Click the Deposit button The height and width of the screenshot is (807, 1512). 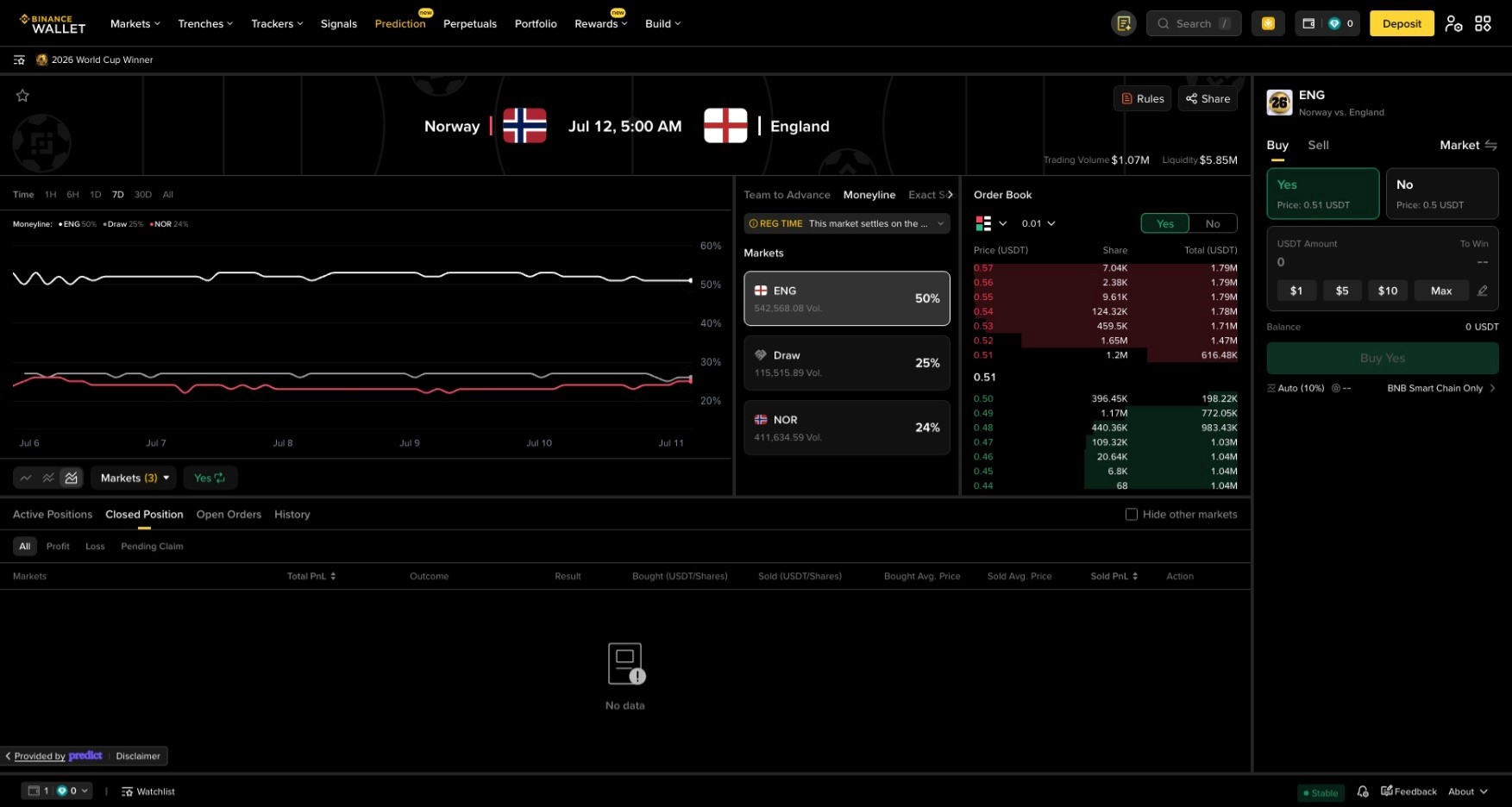pyautogui.click(x=1402, y=23)
